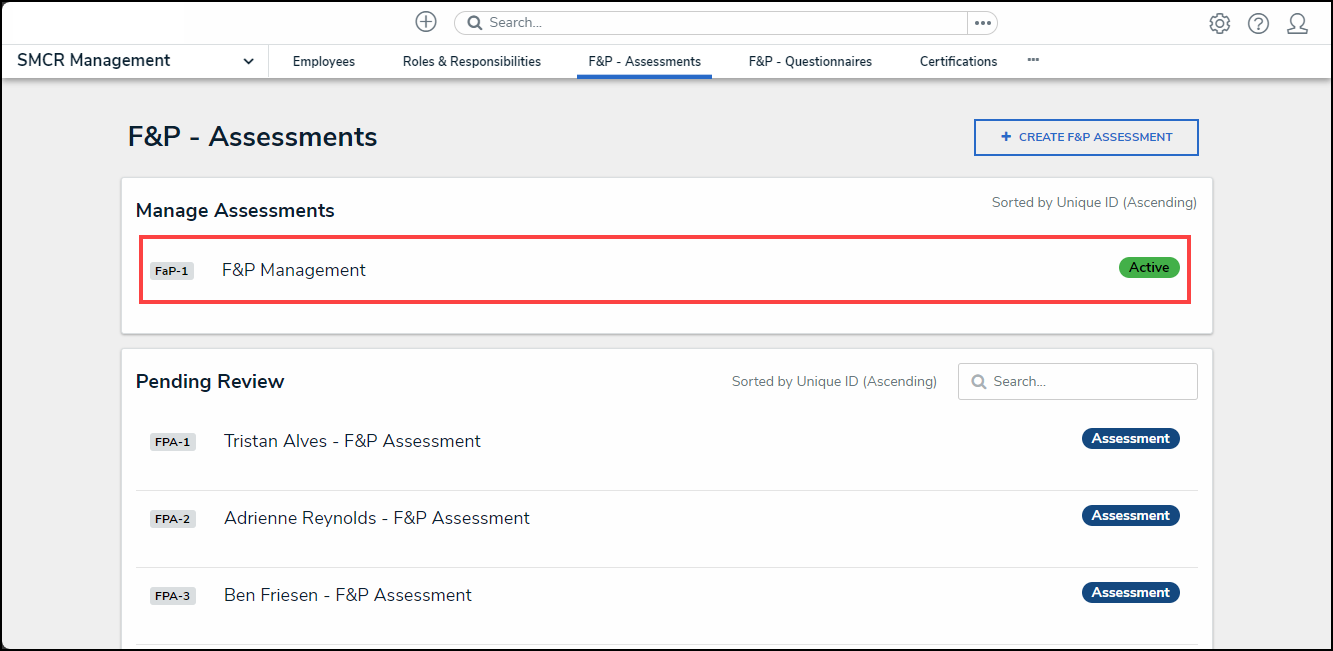Click the plus icon in the top bar

click(x=425, y=21)
